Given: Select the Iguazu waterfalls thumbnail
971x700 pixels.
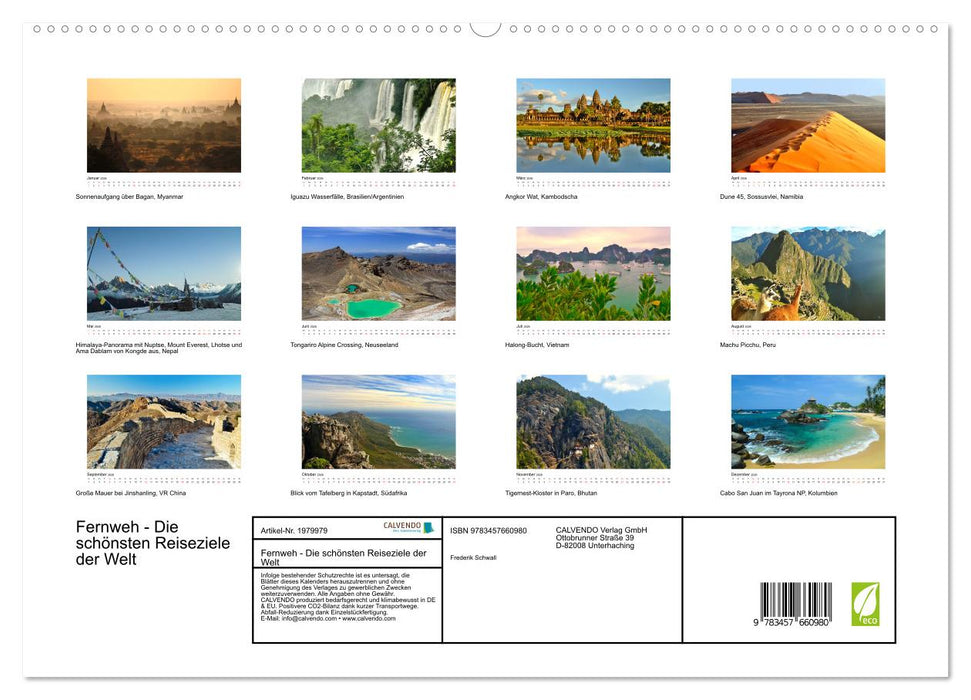Looking at the screenshot, I should point(379,126).
